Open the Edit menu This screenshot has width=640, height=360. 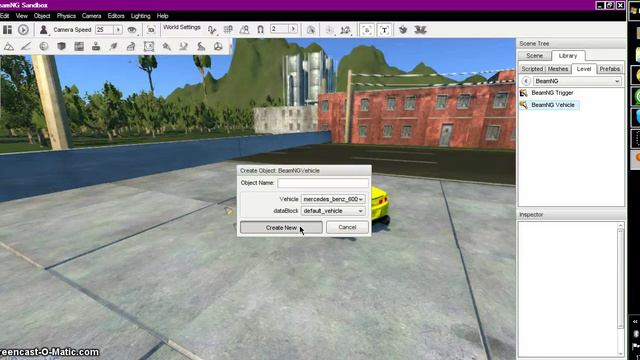pos(4,16)
